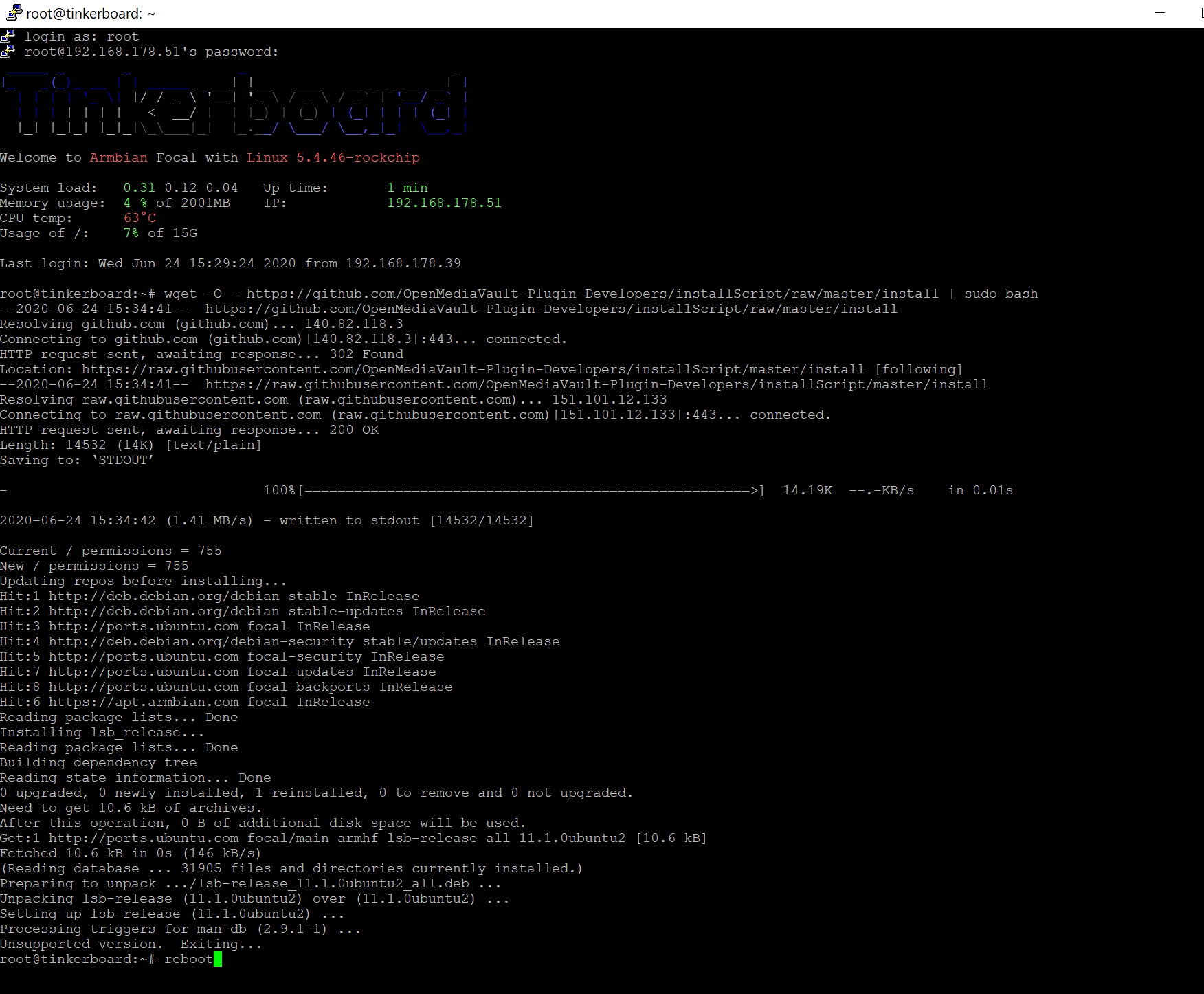The height and width of the screenshot is (994, 1204).
Task: Click "After this operation, 0 B" line
Action: click(263, 823)
